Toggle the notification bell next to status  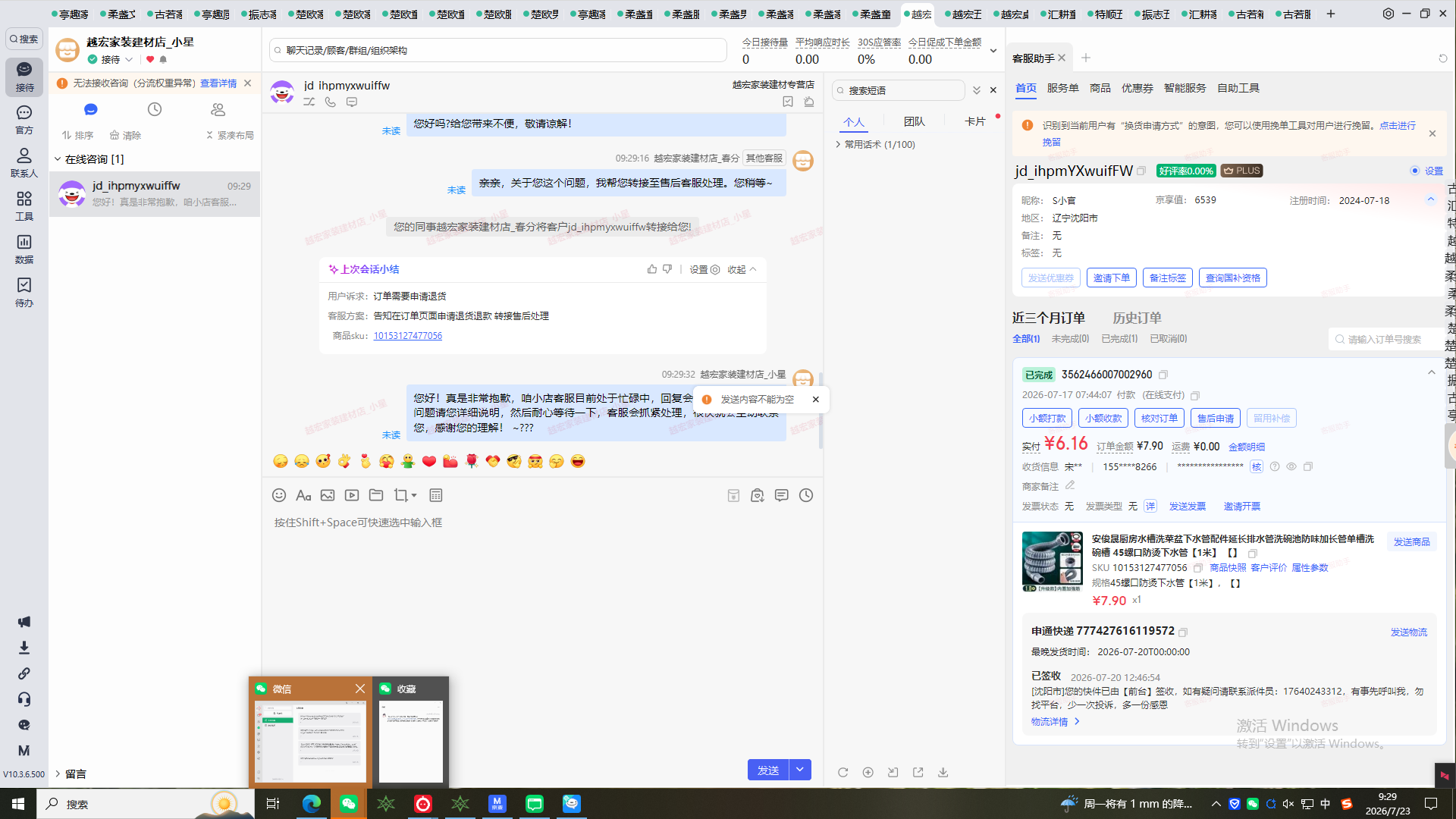(163, 59)
